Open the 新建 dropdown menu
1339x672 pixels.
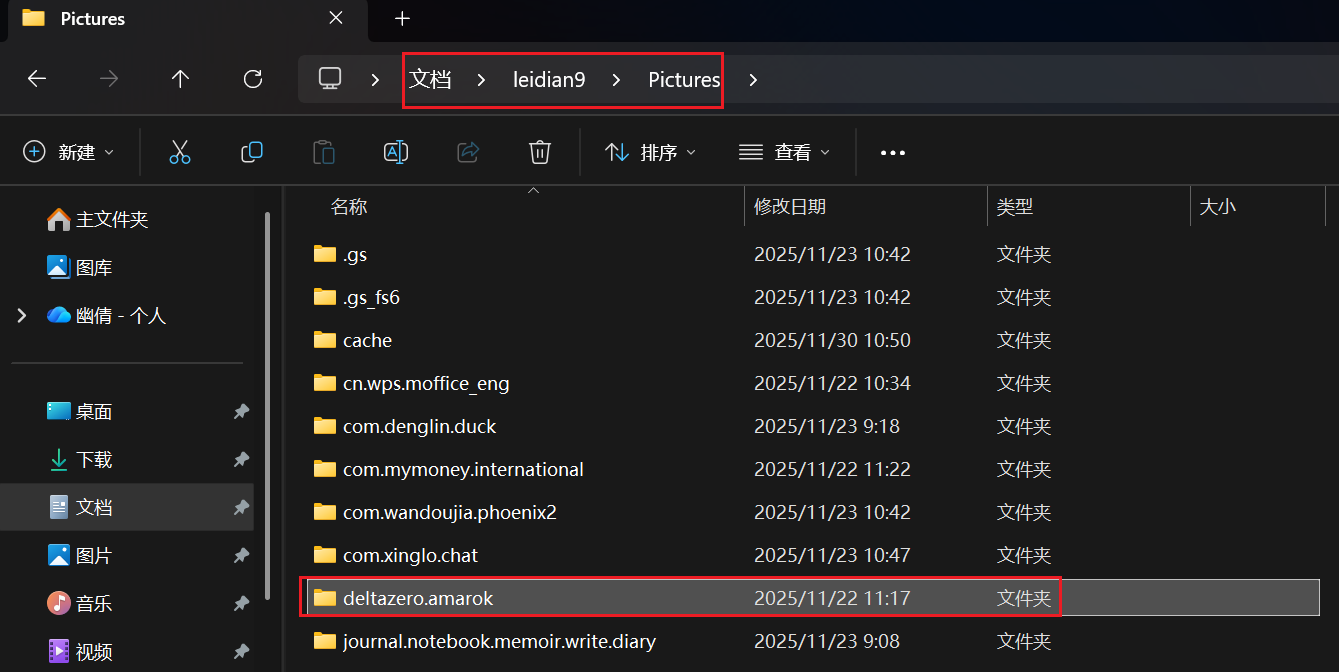[68, 152]
